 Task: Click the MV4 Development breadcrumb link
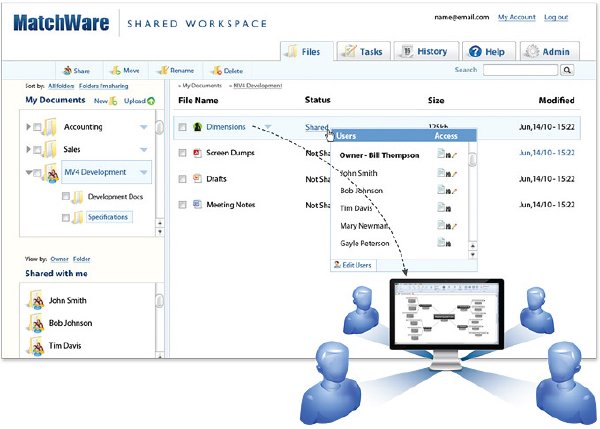tap(258, 86)
